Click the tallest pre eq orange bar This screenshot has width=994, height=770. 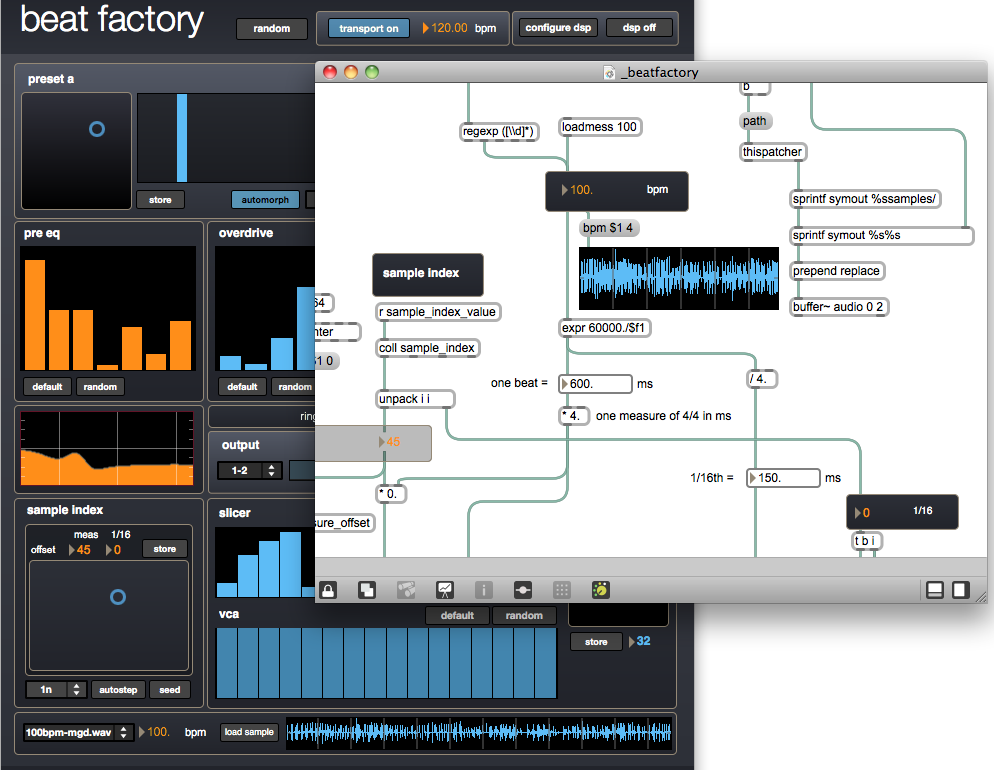click(35, 314)
